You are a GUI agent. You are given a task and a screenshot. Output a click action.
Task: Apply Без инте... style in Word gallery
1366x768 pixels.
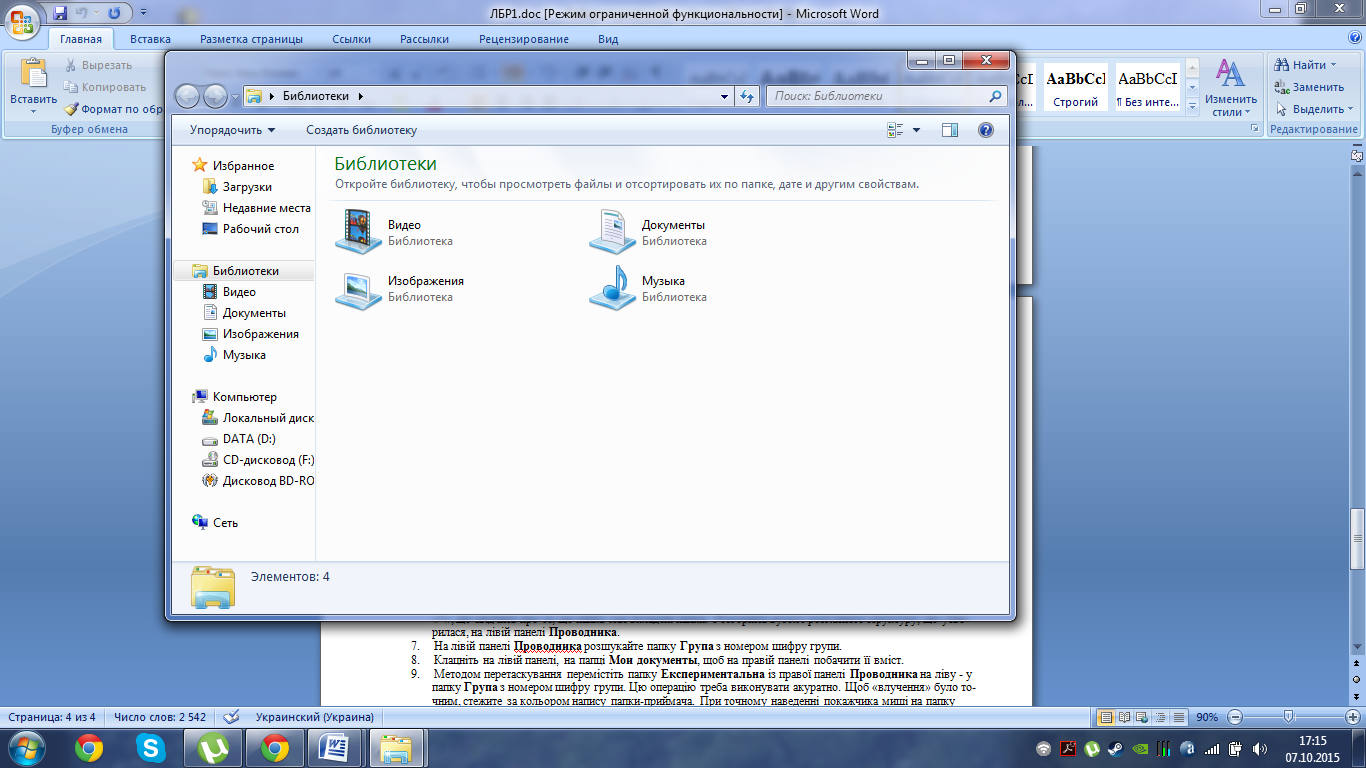click(1147, 88)
